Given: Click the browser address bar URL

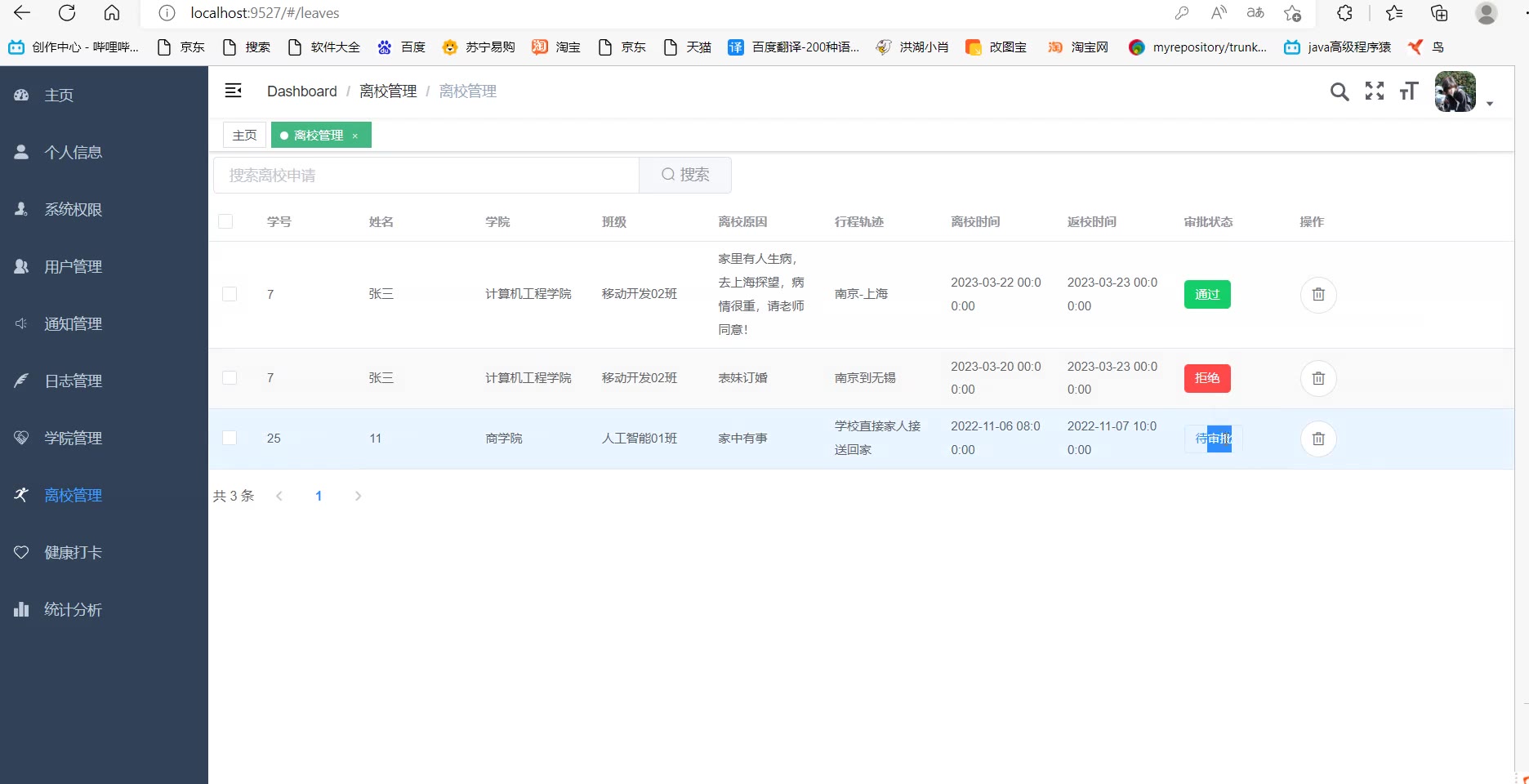Looking at the screenshot, I should pos(265,13).
